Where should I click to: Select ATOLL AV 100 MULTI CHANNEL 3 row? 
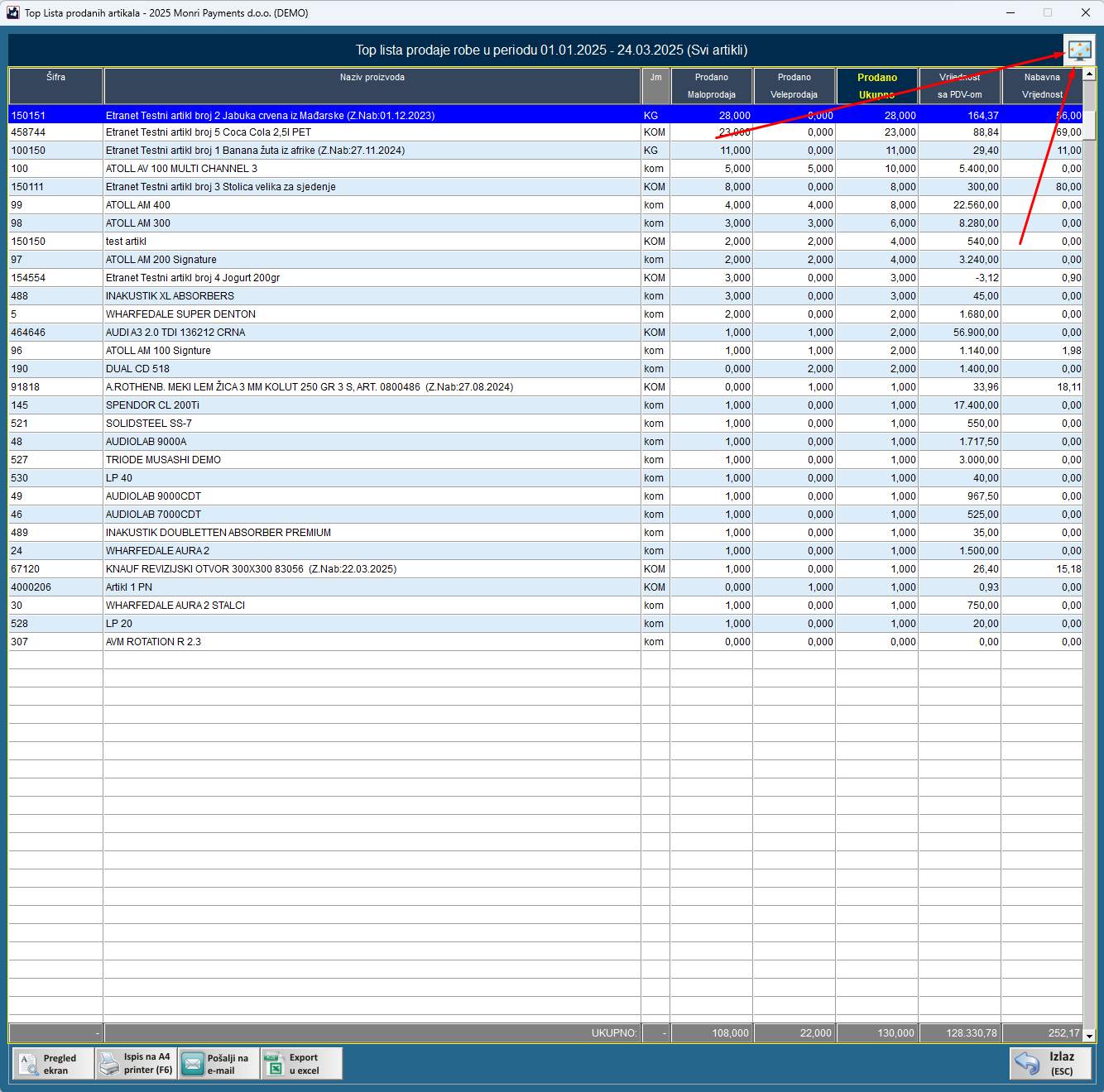coord(545,169)
